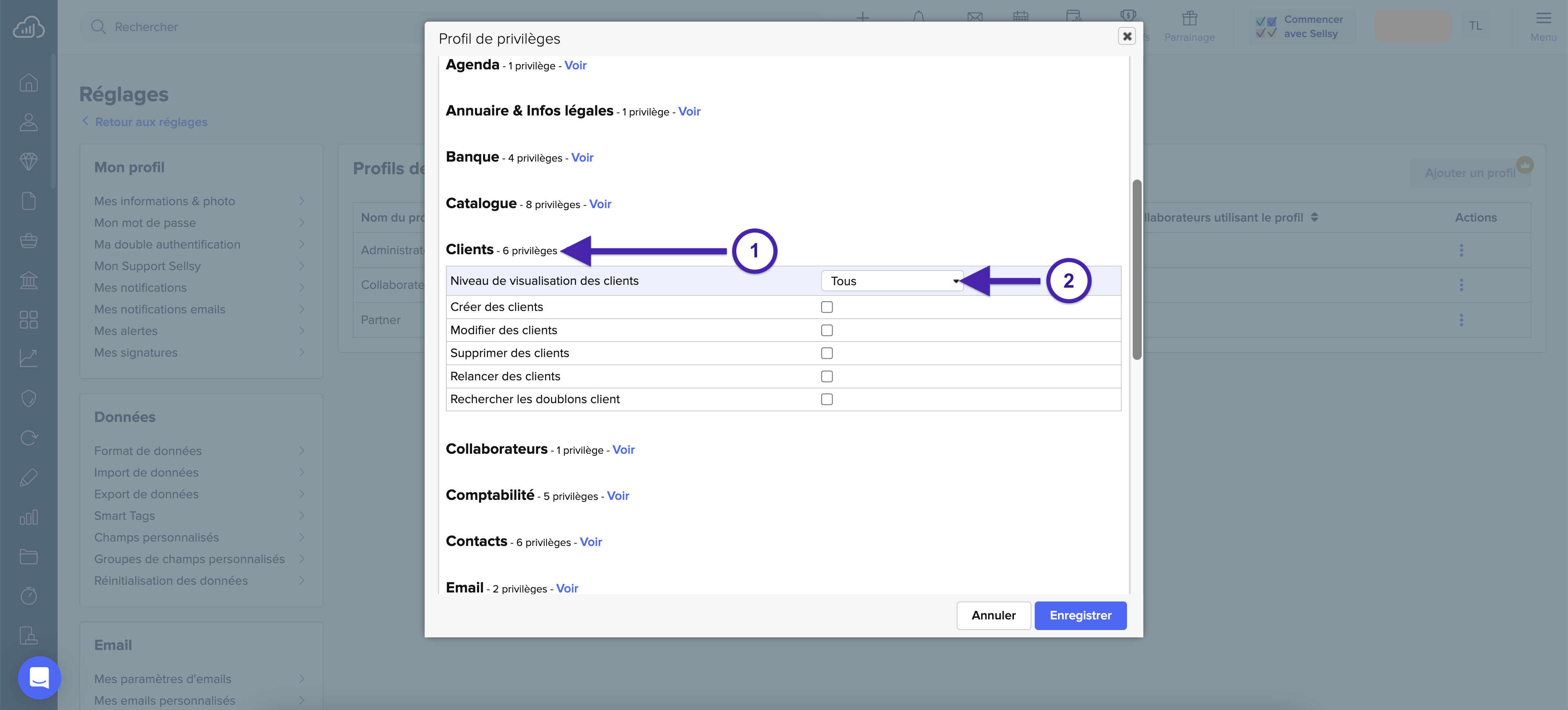Open the contacts person icon in sidebar
The image size is (1568, 710).
(x=29, y=122)
